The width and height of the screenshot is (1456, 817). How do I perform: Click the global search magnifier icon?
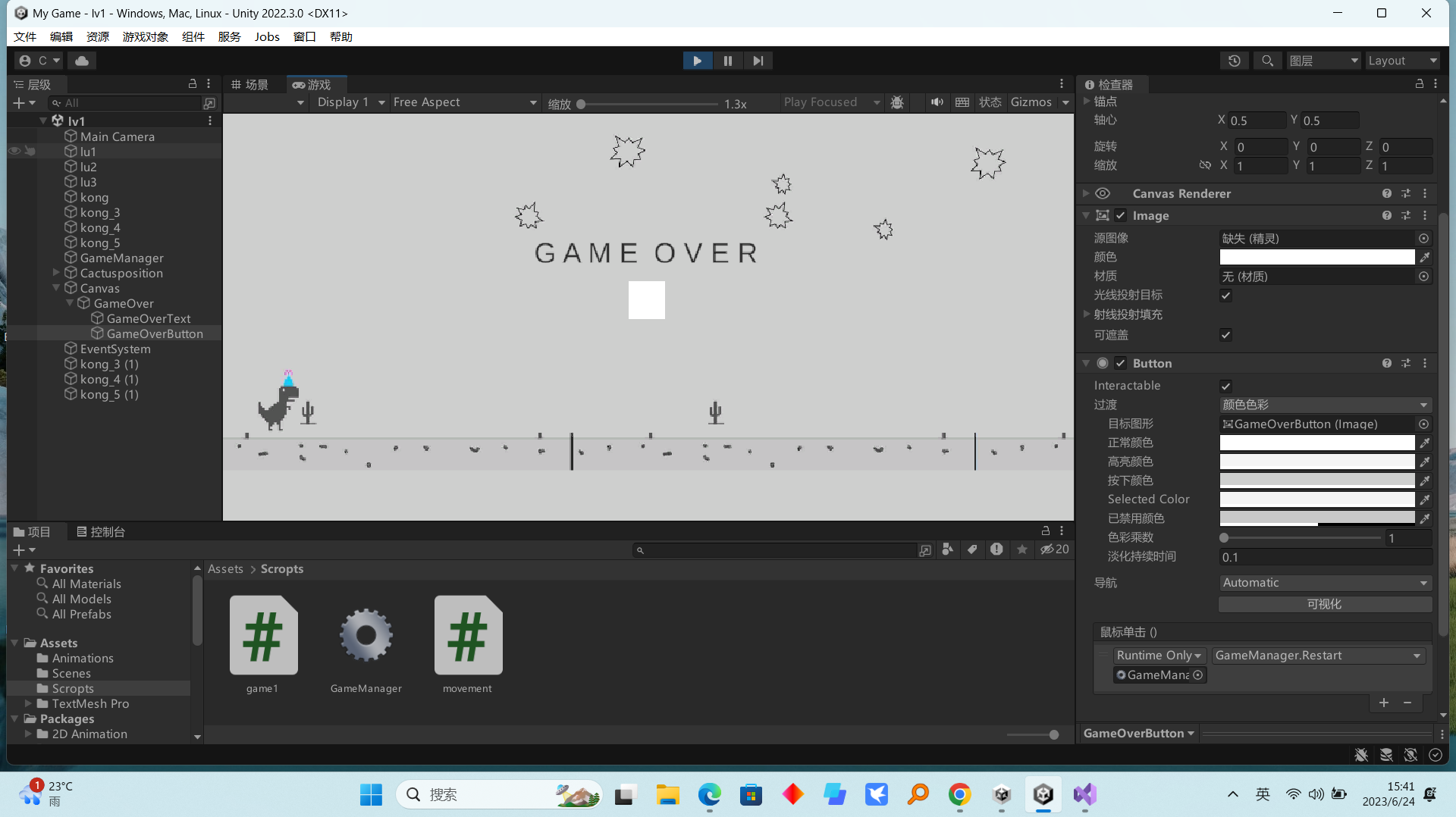(x=1267, y=61)
